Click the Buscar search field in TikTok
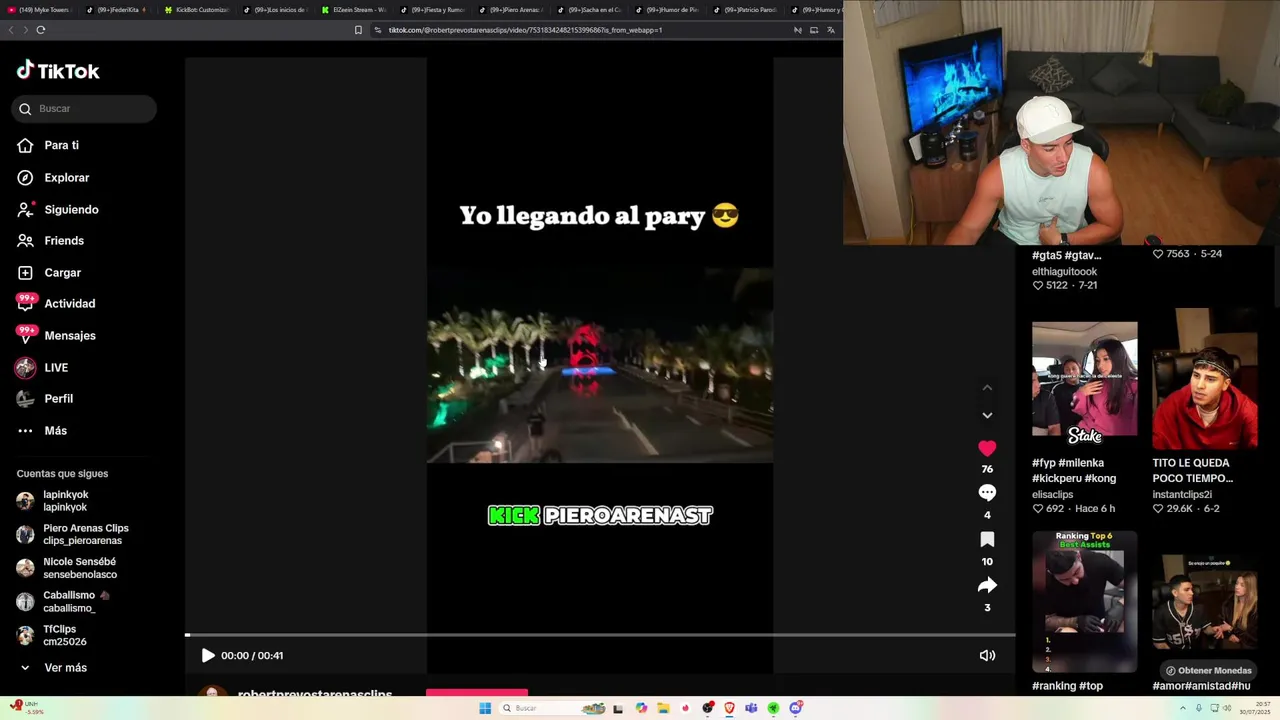Screen dimensions: 1280x720 (84, 109)
